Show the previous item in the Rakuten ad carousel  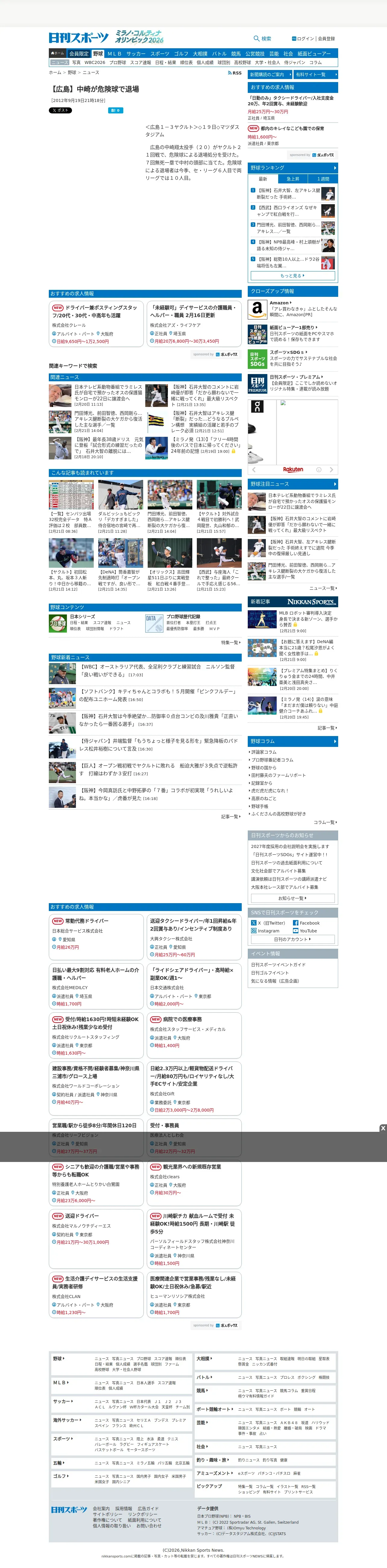[254, 469]
